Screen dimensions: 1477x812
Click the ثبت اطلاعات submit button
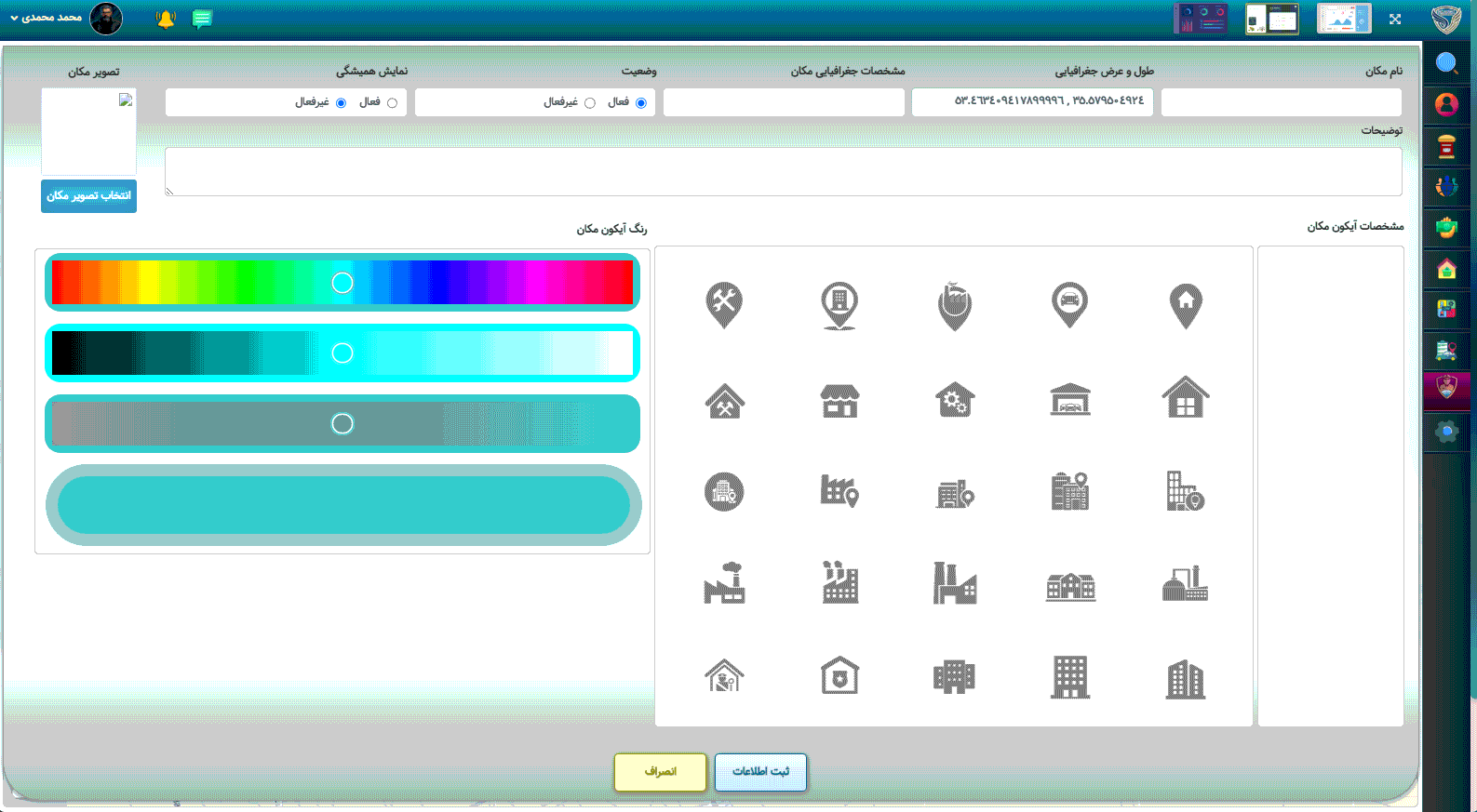click(760, 772)
